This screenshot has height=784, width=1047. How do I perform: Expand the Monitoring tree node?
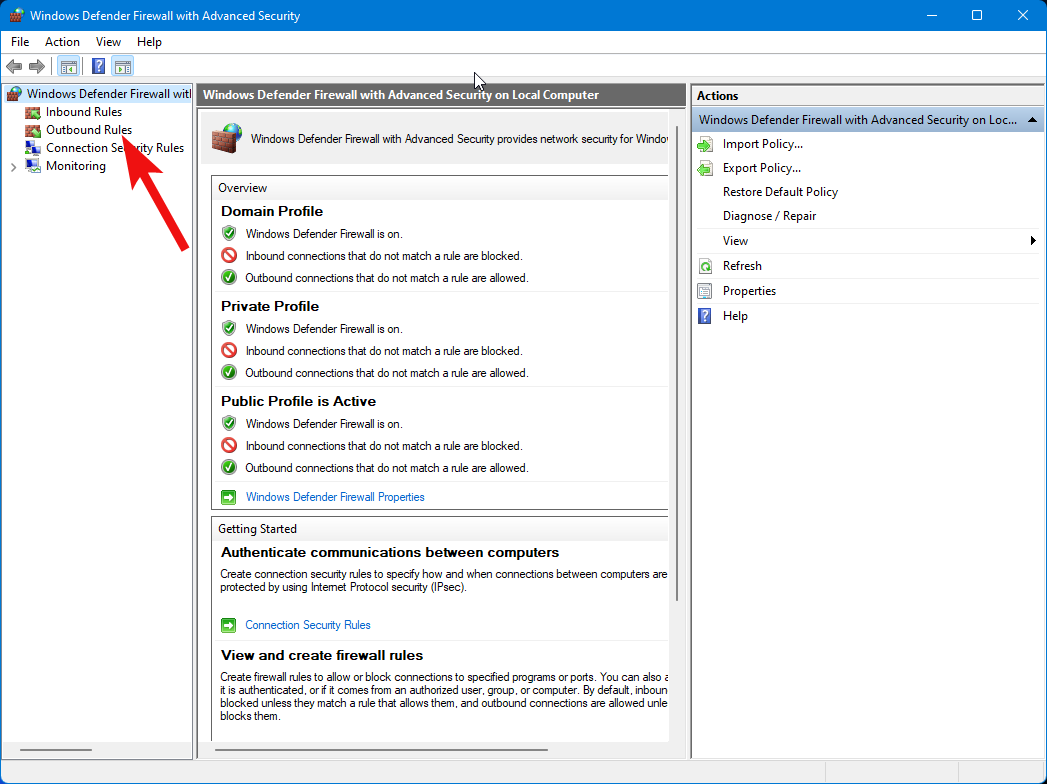(x=13, y=167)
